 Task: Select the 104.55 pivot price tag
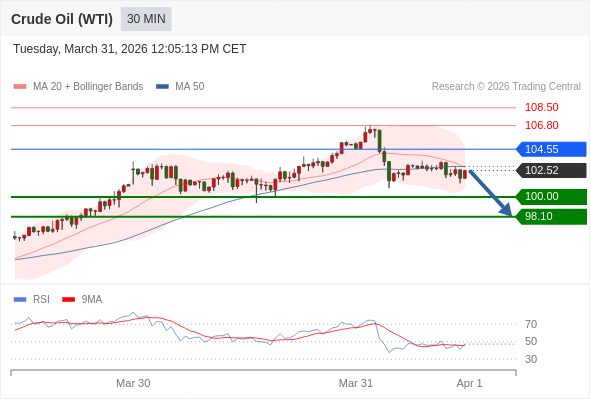[x=551, y=149]
